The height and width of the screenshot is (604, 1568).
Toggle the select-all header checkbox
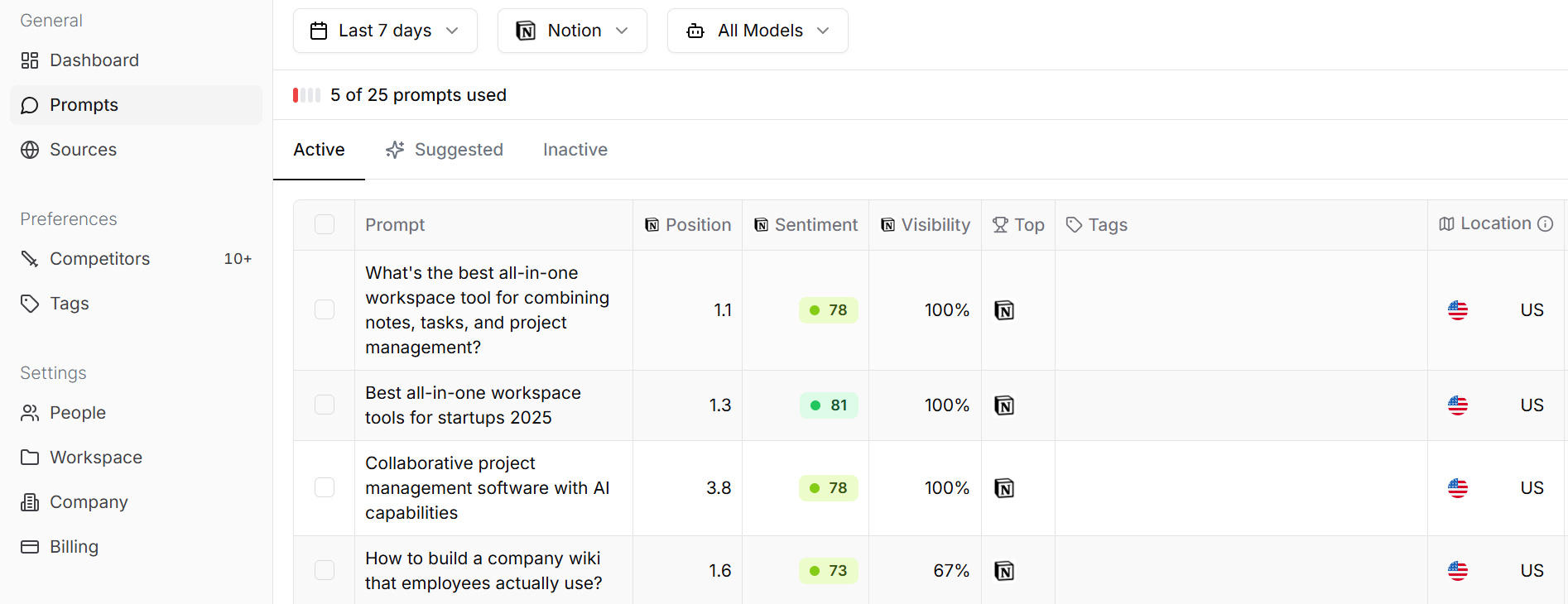point(325,225)
